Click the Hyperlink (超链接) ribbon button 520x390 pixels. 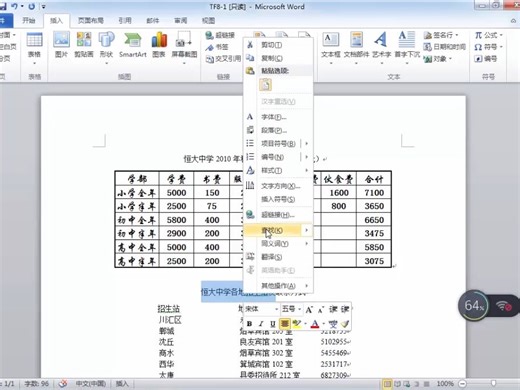click(220, 35)
